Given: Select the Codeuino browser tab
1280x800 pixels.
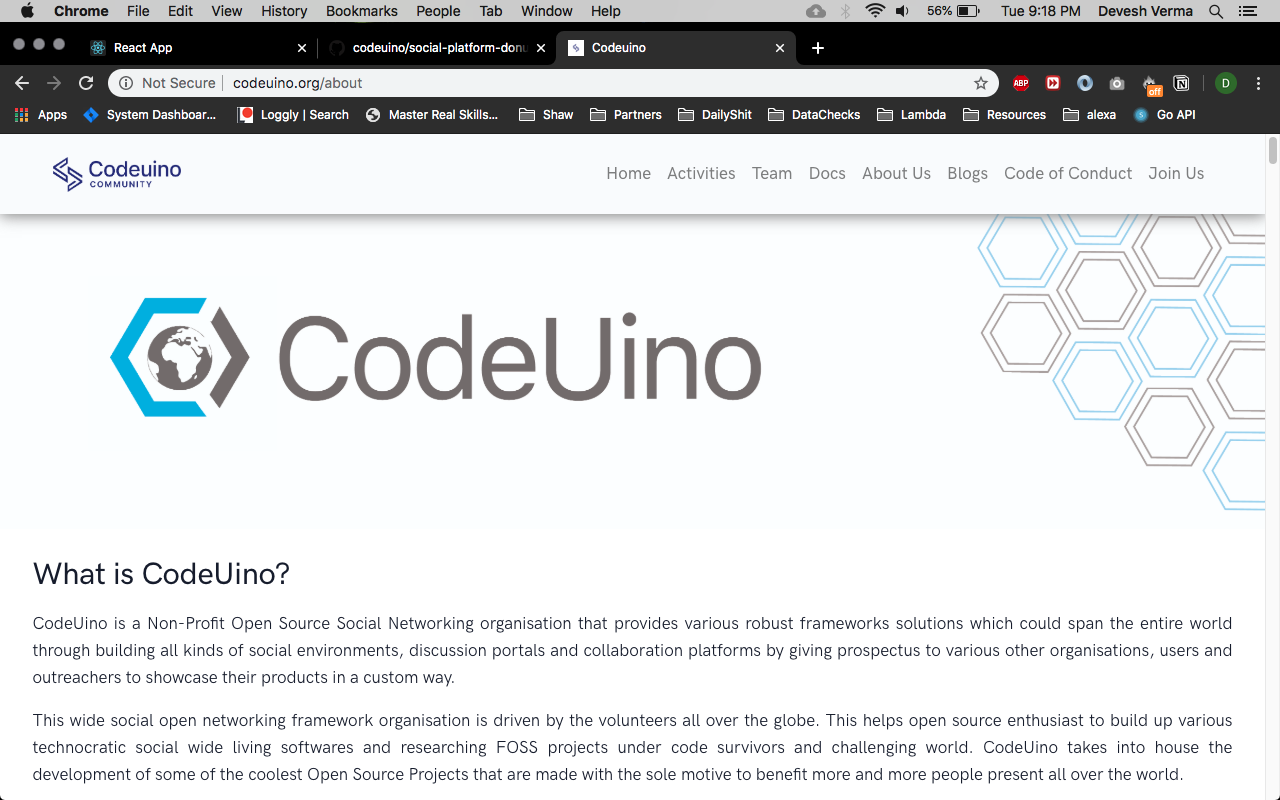Looking at the screenshot, I should click(676, 48).
